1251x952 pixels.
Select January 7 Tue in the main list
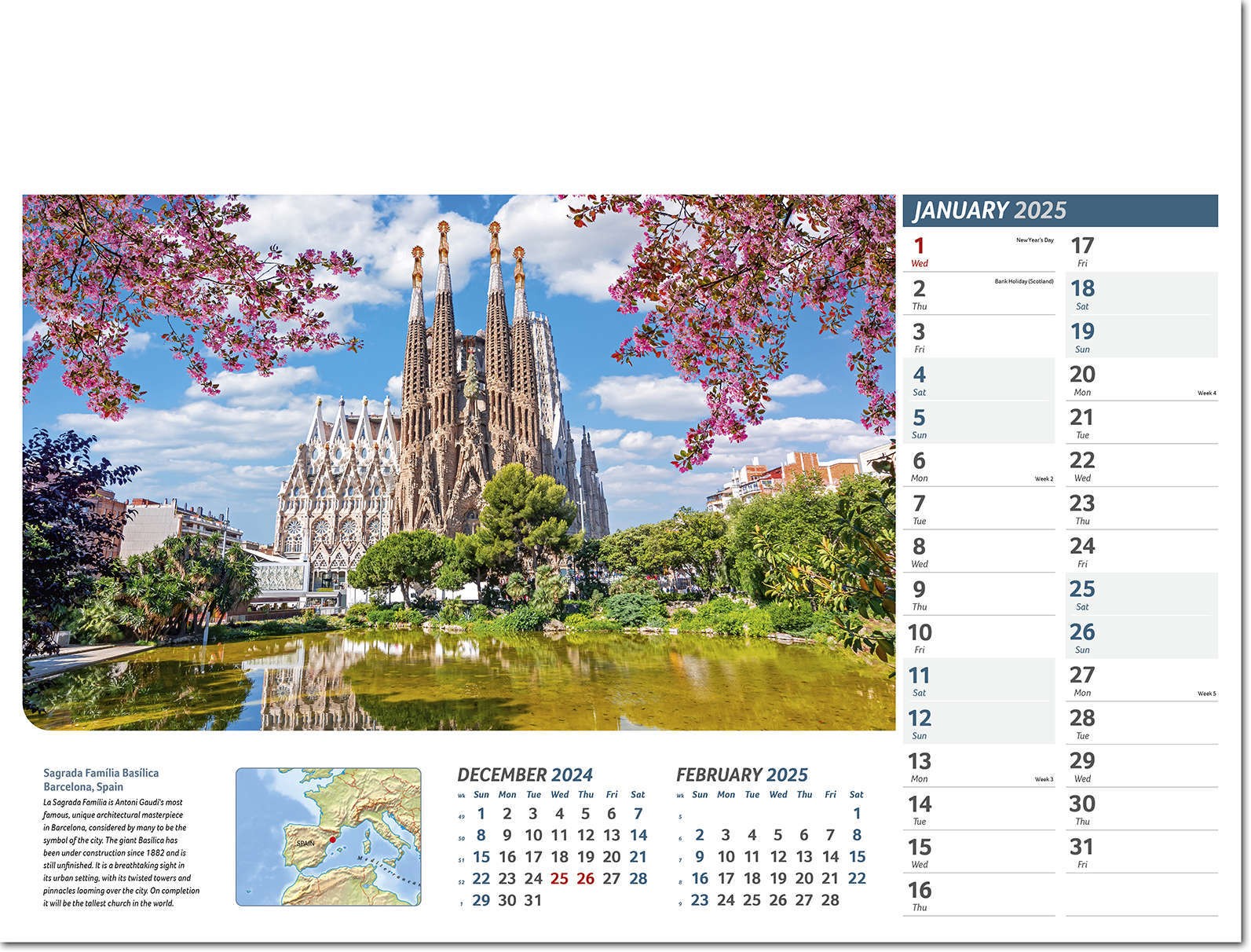point(978,508)
